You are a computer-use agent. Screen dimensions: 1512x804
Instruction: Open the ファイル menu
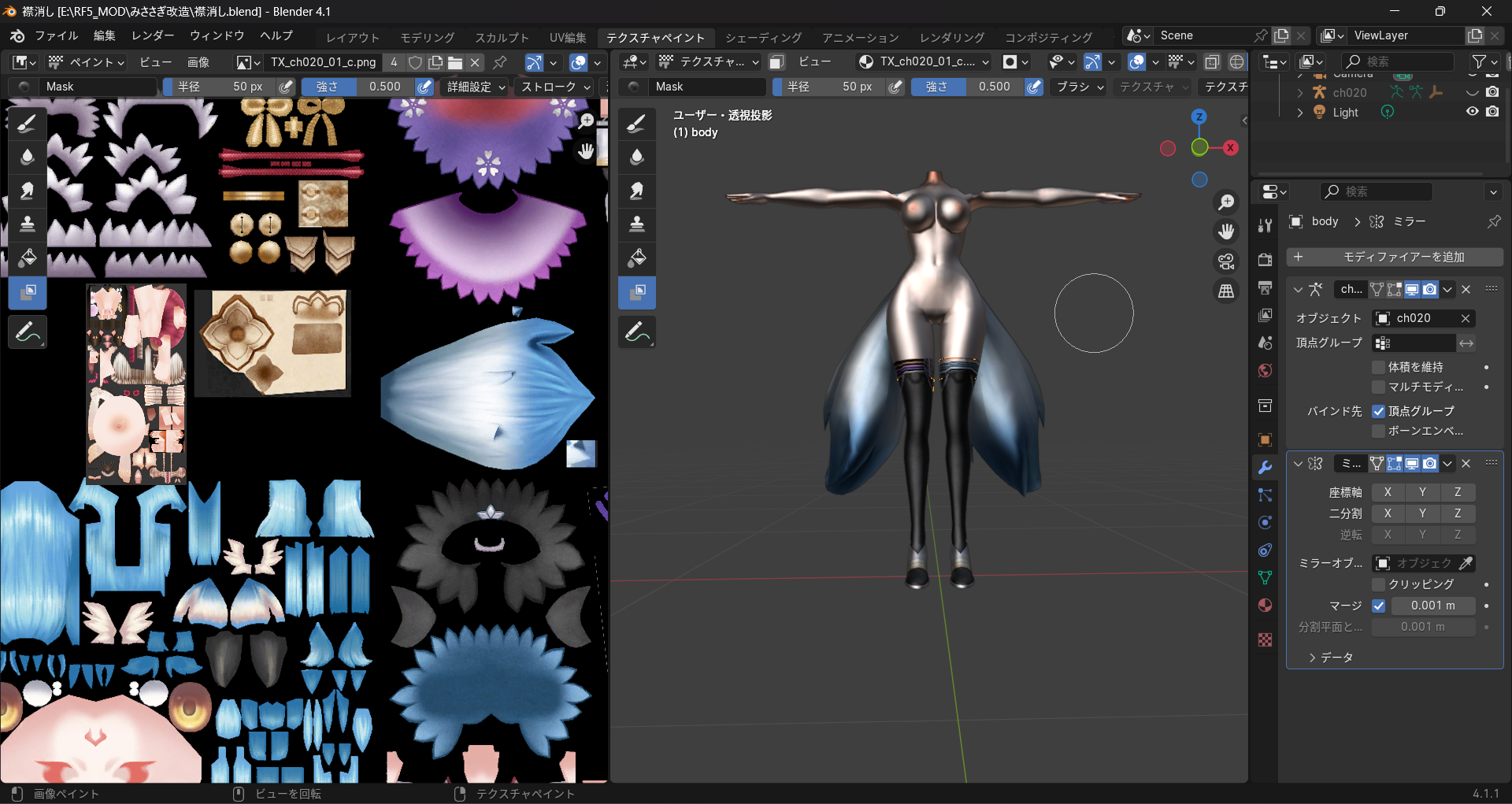pos(57,35)
